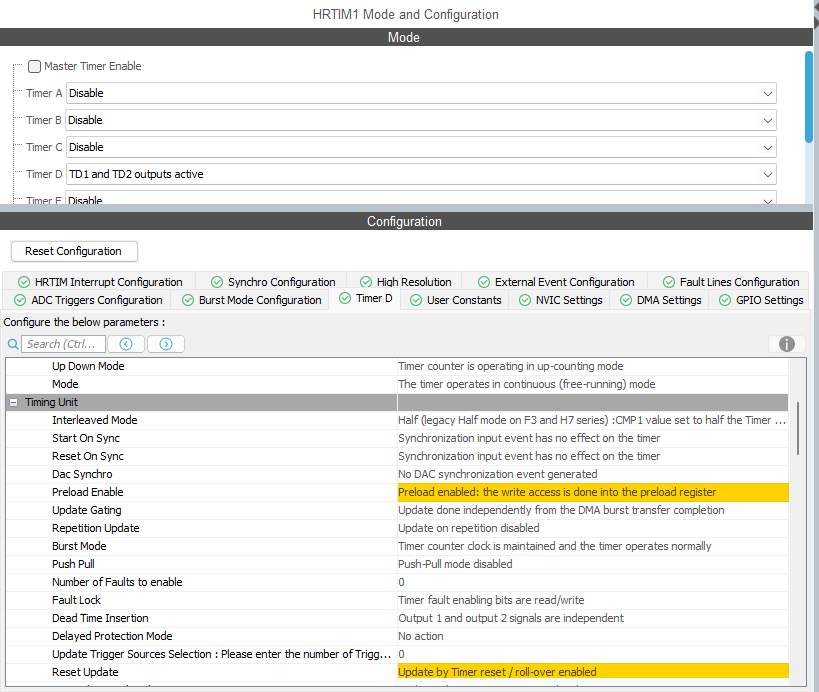Select the Delayed Protection Mode value

pyautogui.click(x=593, y=637)
